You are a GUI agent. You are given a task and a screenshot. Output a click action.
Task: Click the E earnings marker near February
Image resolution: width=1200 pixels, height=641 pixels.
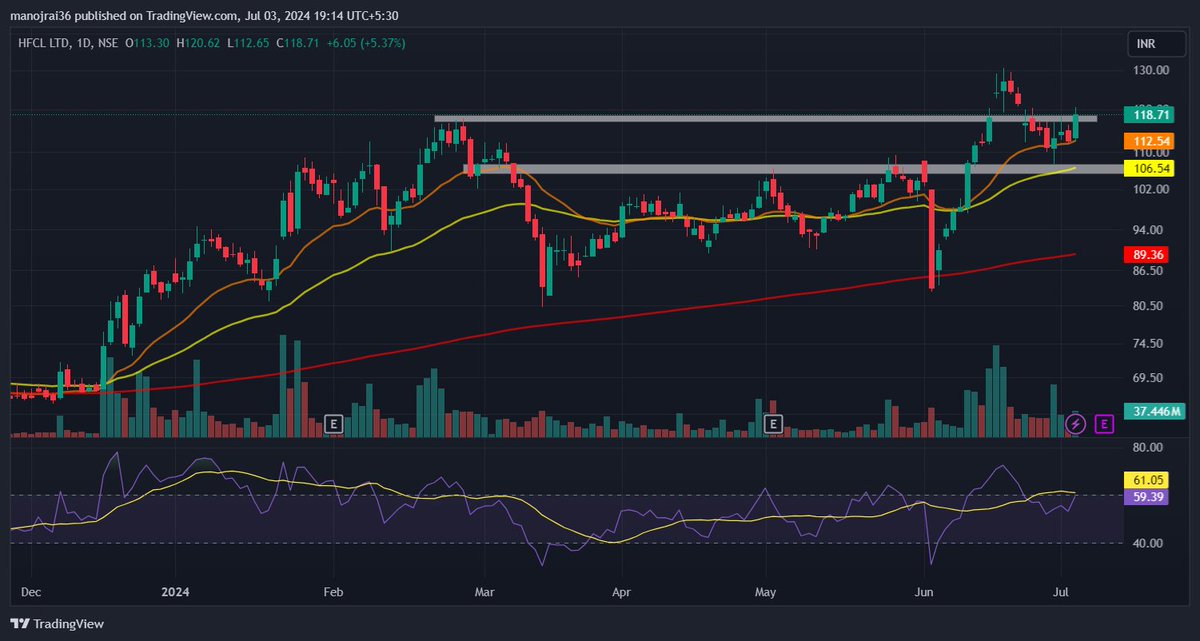coord(335,424)
